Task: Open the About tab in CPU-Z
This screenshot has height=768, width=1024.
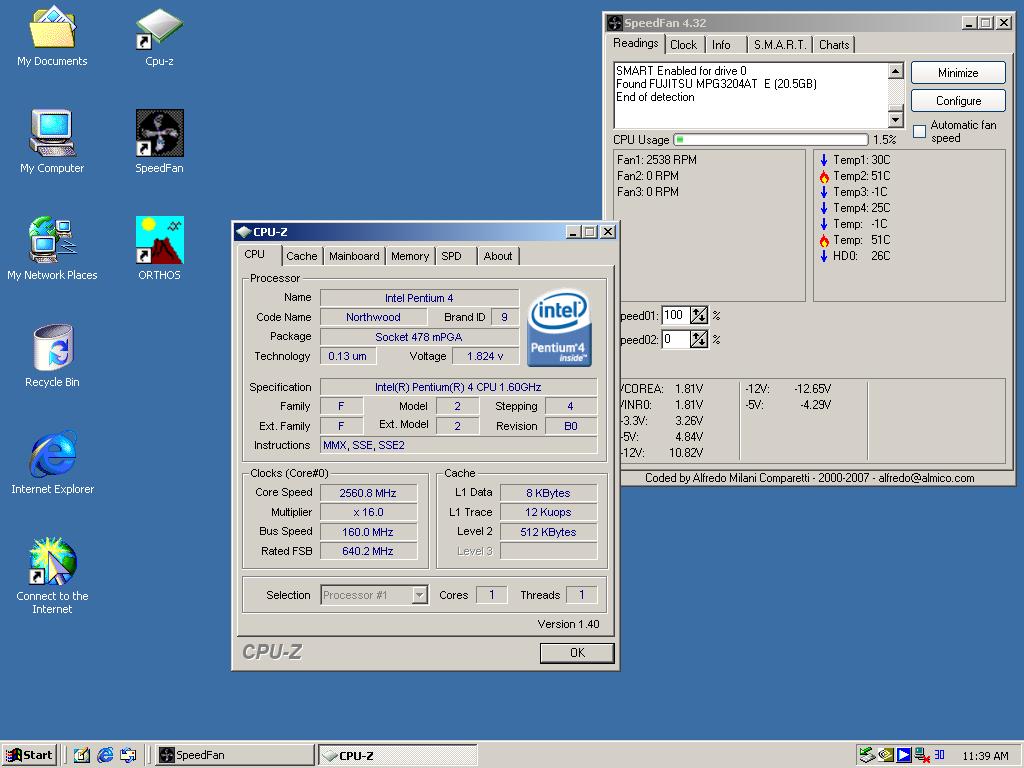Action: [498, 256]
